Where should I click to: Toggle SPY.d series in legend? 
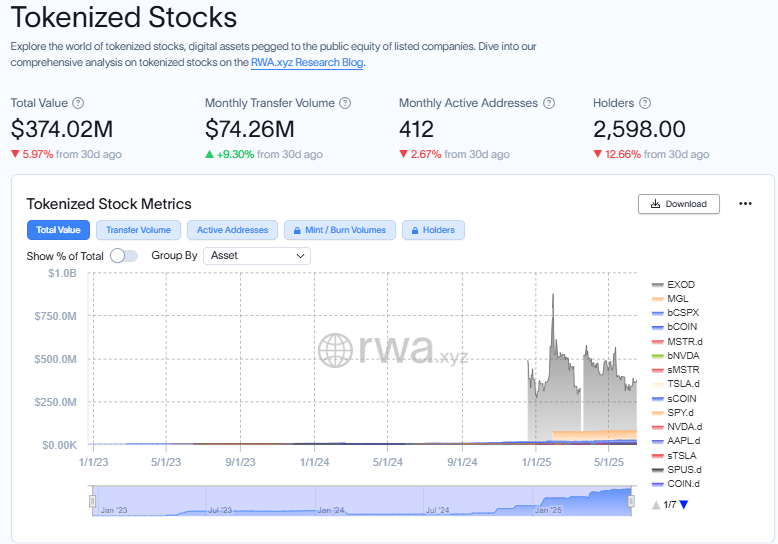673,412
